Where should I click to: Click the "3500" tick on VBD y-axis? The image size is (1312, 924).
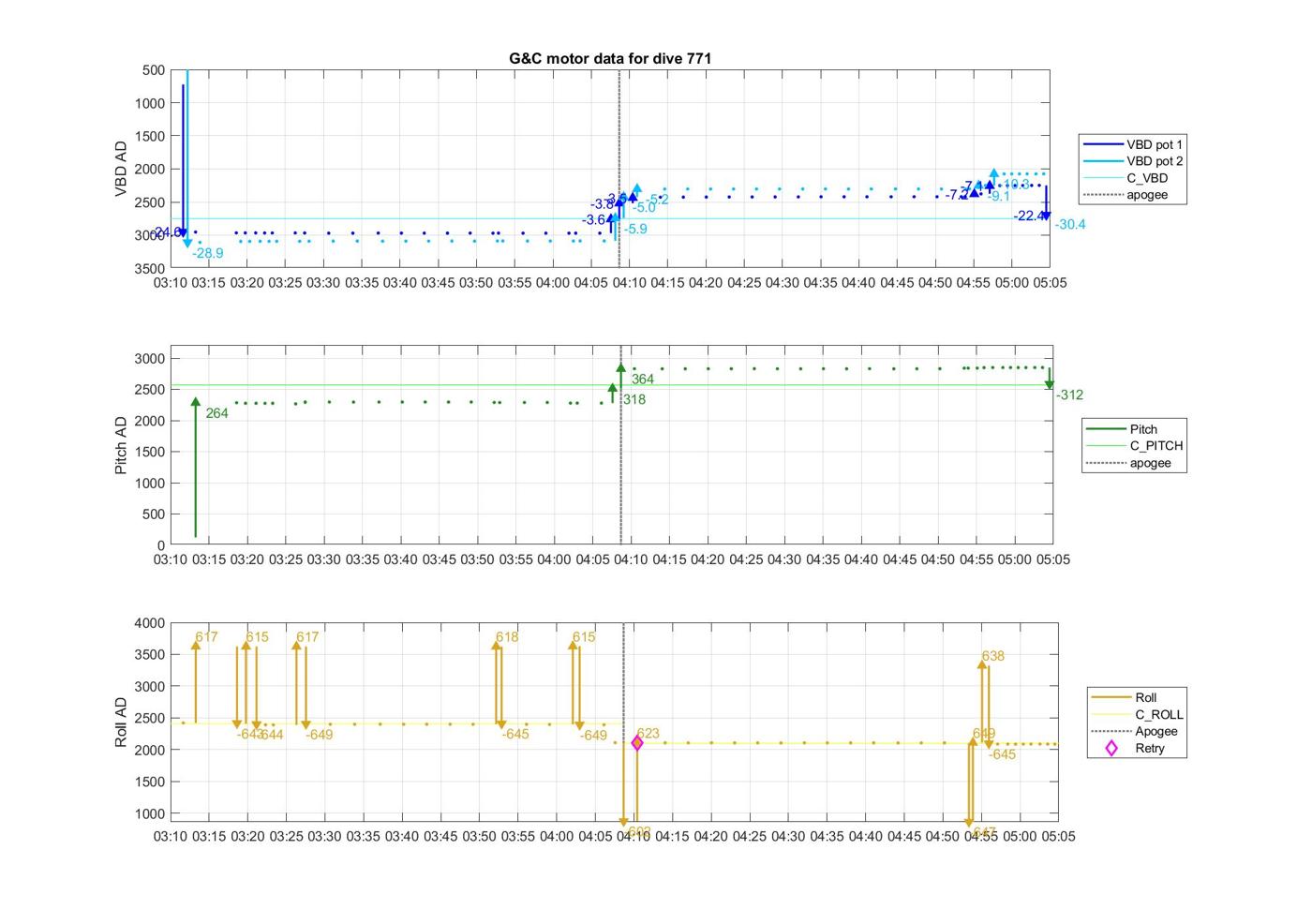150,268
